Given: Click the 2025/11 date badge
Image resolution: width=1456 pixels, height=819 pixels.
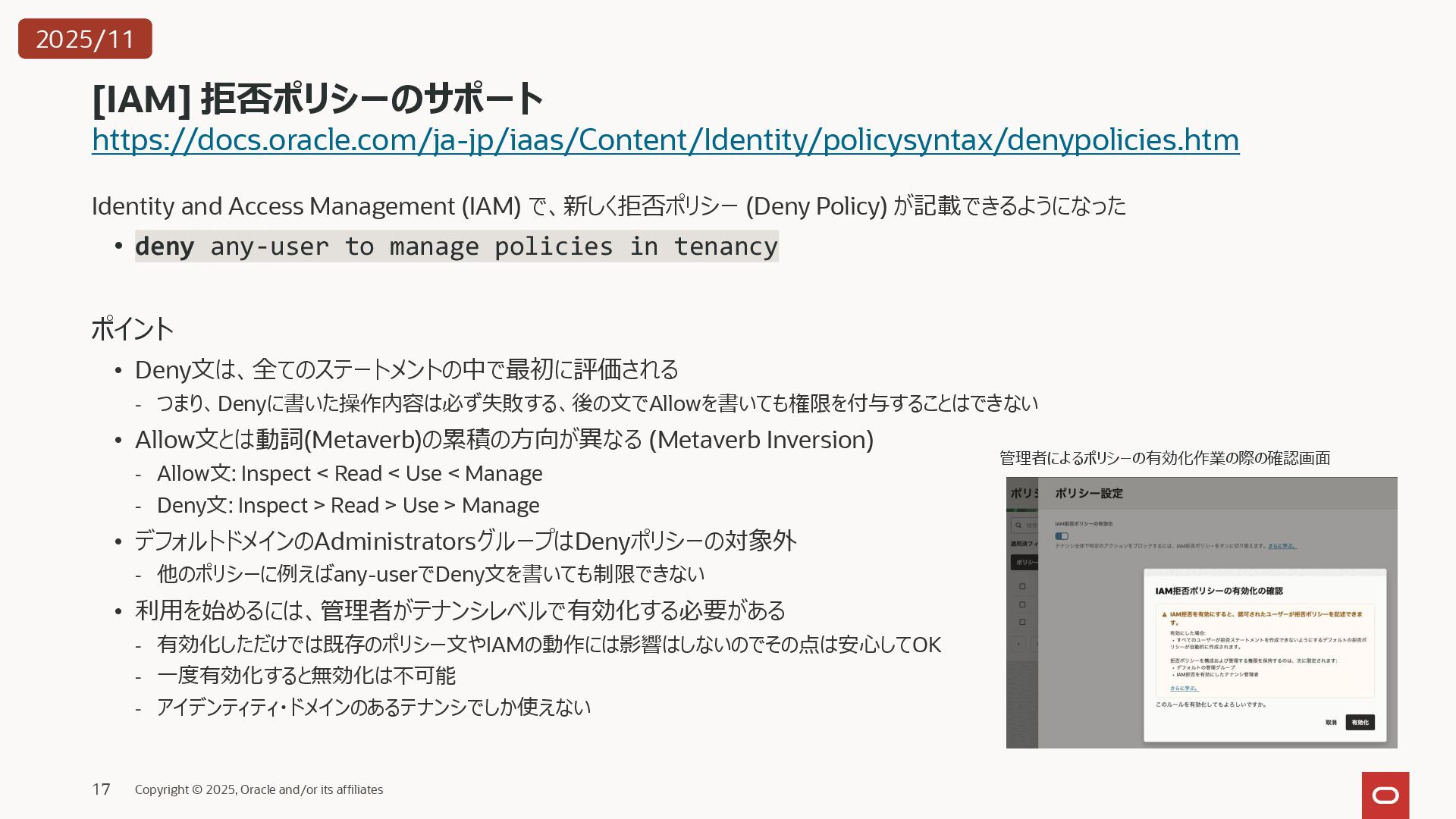Looking at the screenshot, I should [x=85, y=39].
